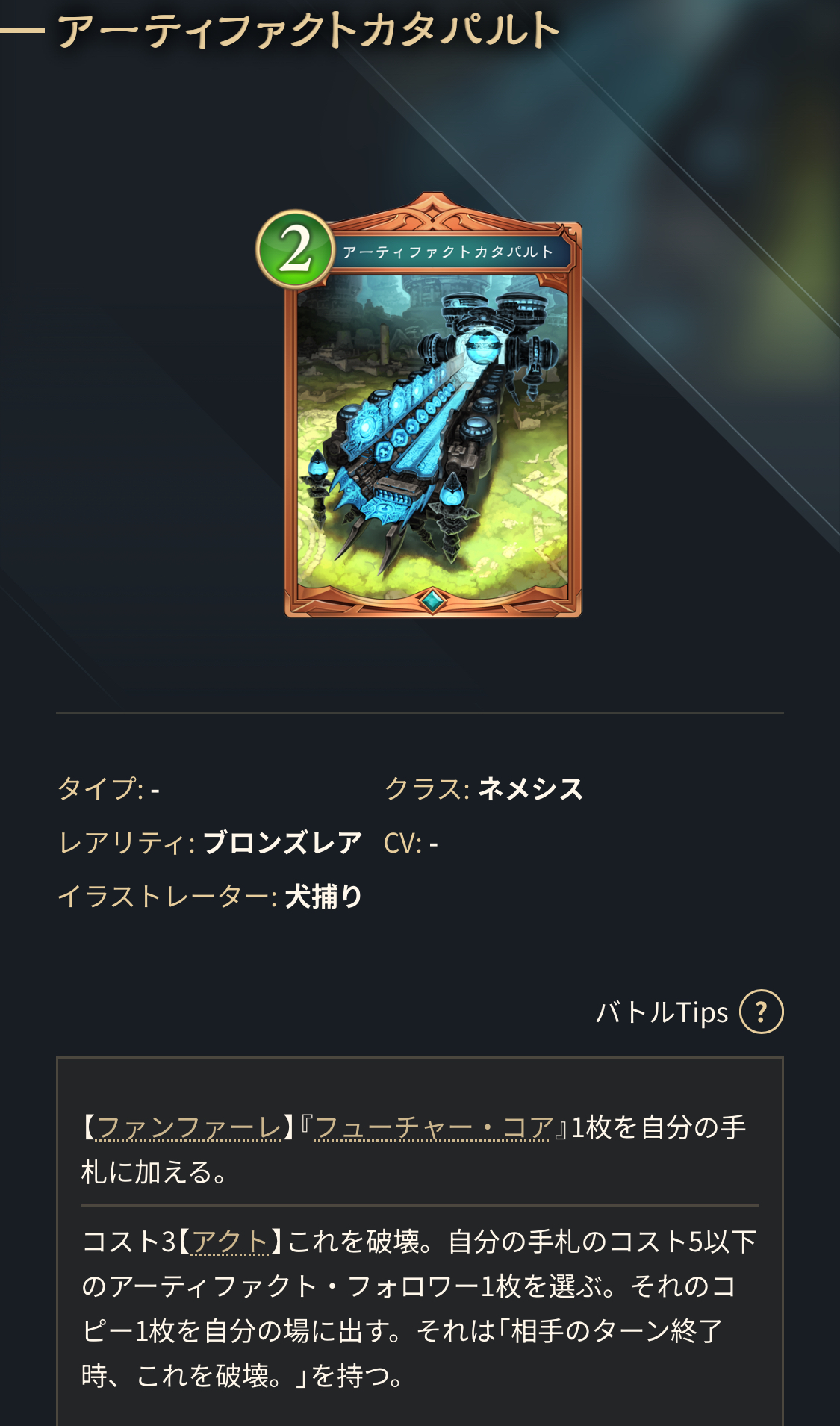The width and height of the screenshot is (840, 1426).
Task: Open the アーティファクトカタパルト card artwork
Action: 432,432
